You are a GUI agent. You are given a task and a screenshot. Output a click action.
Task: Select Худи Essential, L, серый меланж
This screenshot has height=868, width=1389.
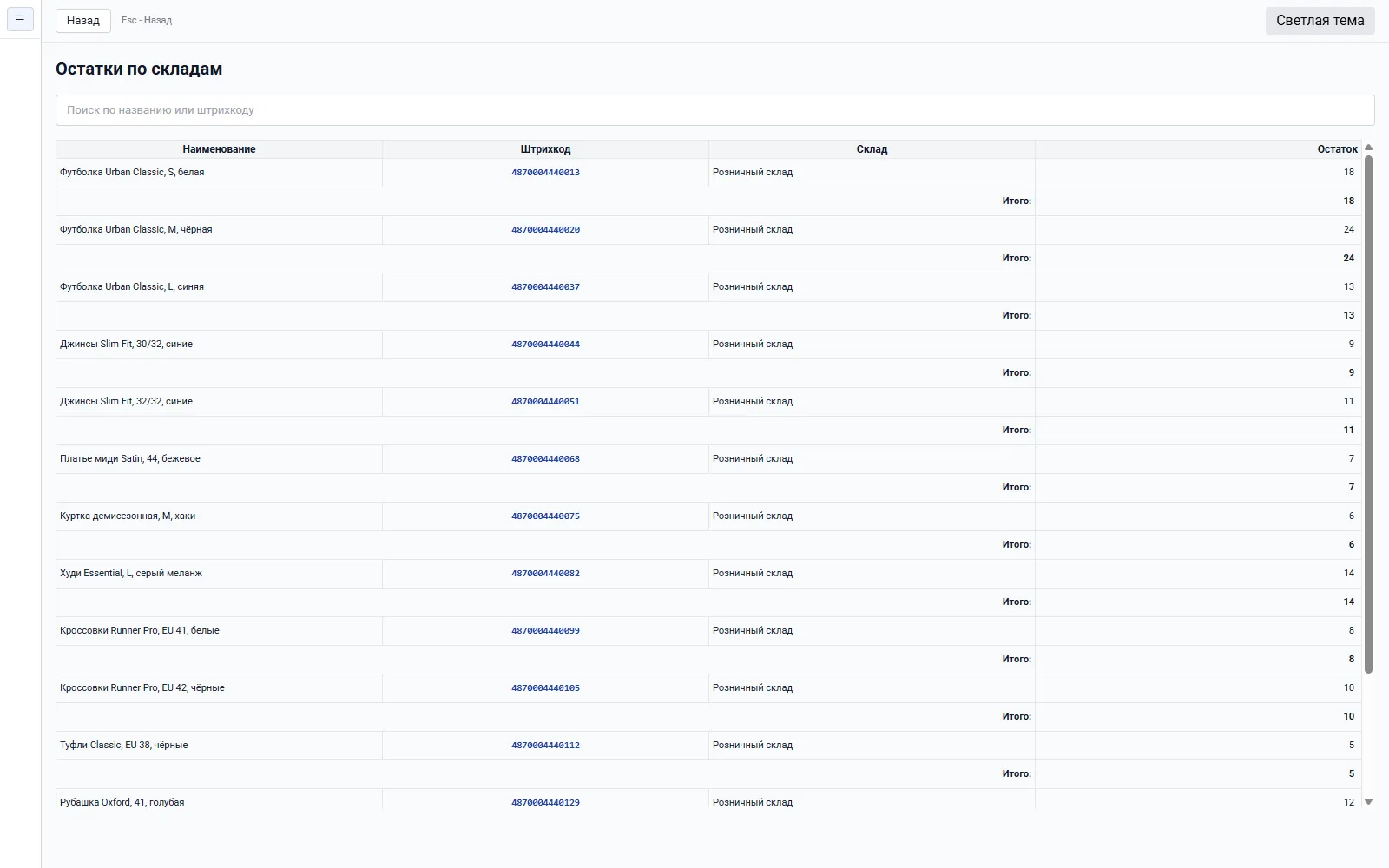[131, 574]
